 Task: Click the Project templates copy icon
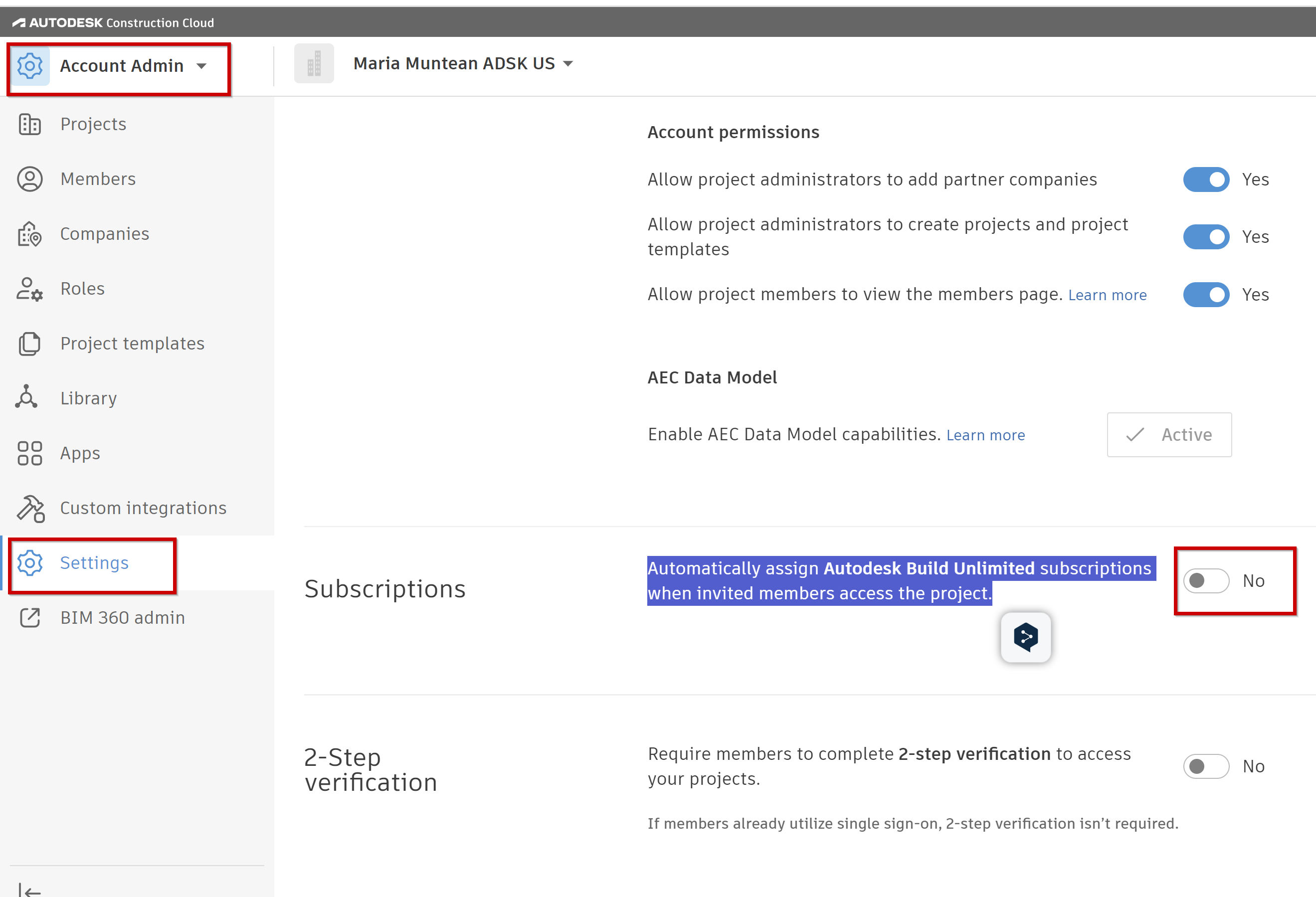[29, 344]
